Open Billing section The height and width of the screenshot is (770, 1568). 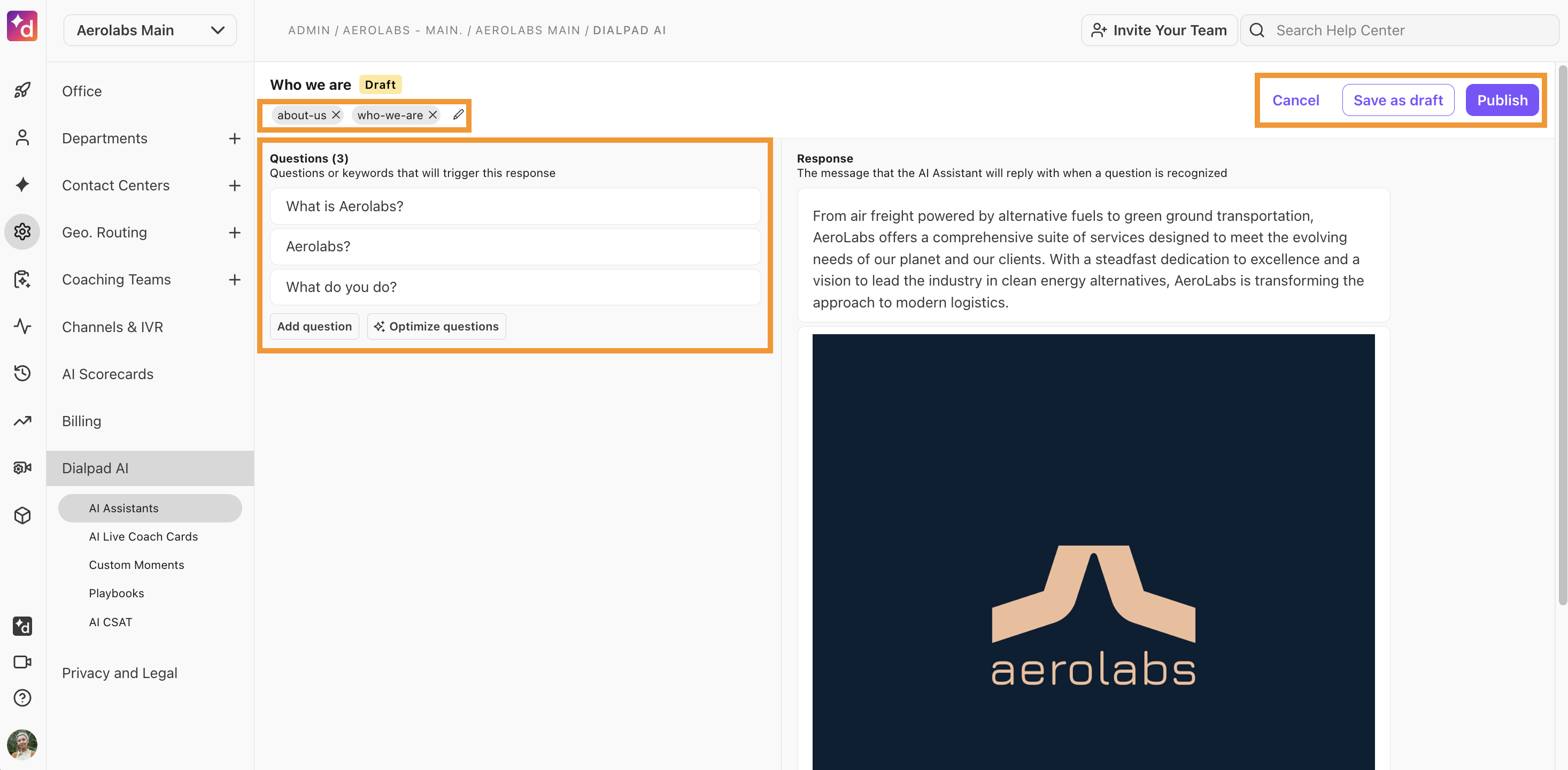82,421
